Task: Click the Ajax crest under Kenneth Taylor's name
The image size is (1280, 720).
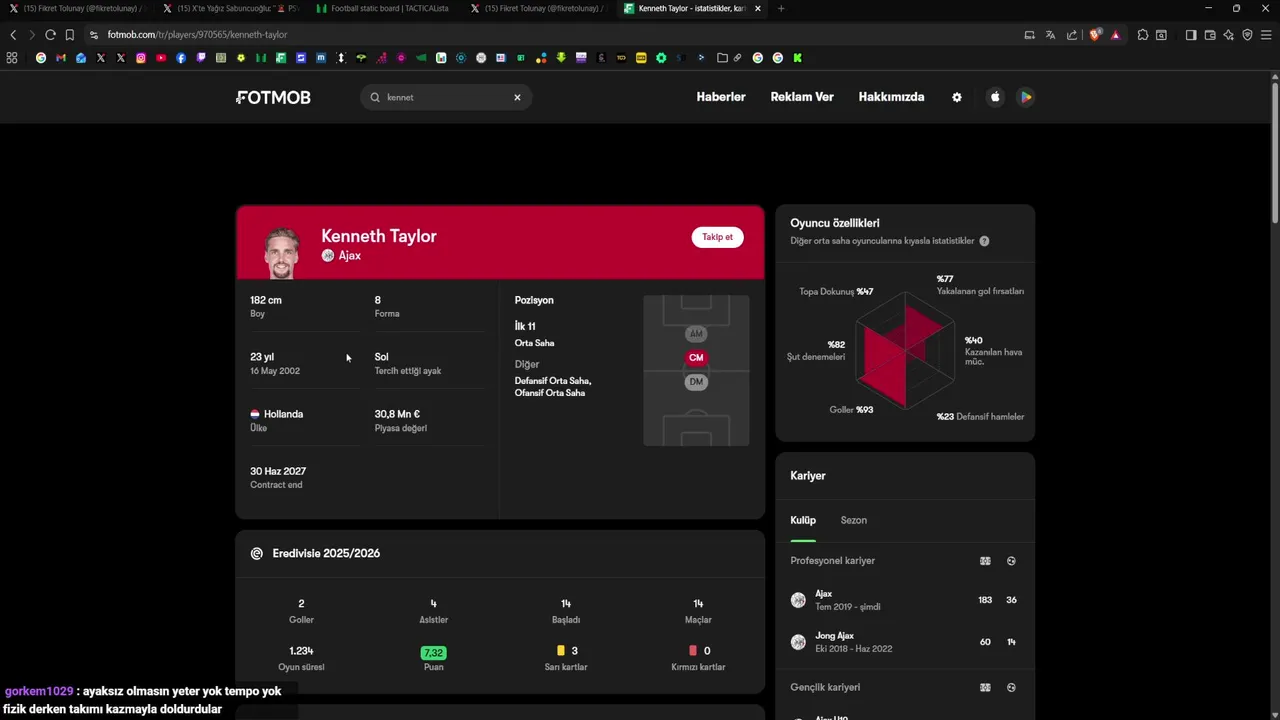Action: tap(328, 256)
